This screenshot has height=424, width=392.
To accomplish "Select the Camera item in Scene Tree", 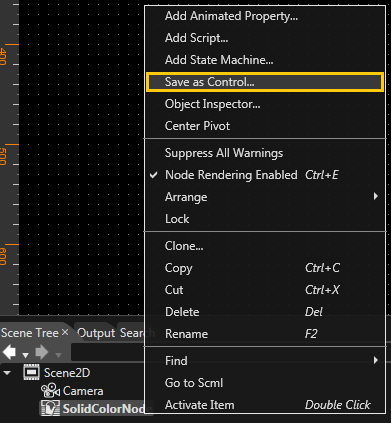I will (83, 391).
